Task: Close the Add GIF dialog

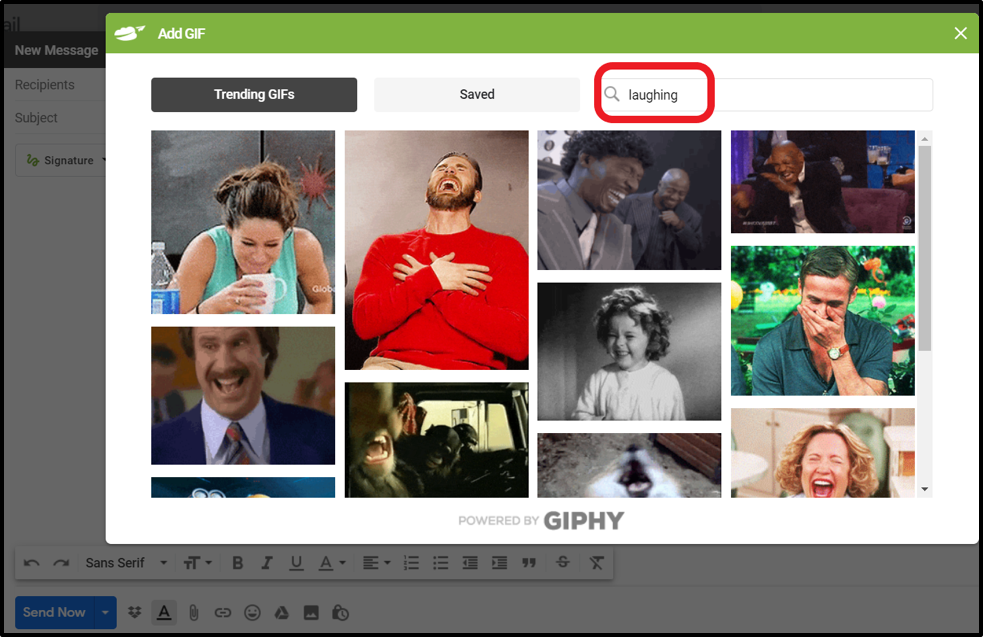Action: point(960,34)
